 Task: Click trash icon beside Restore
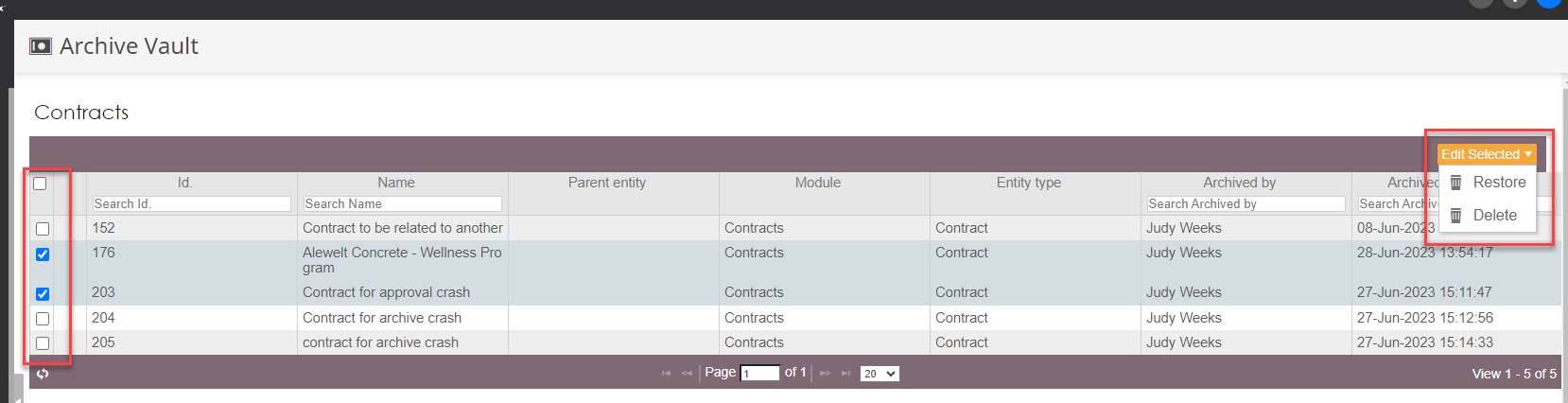(1456, 183)
